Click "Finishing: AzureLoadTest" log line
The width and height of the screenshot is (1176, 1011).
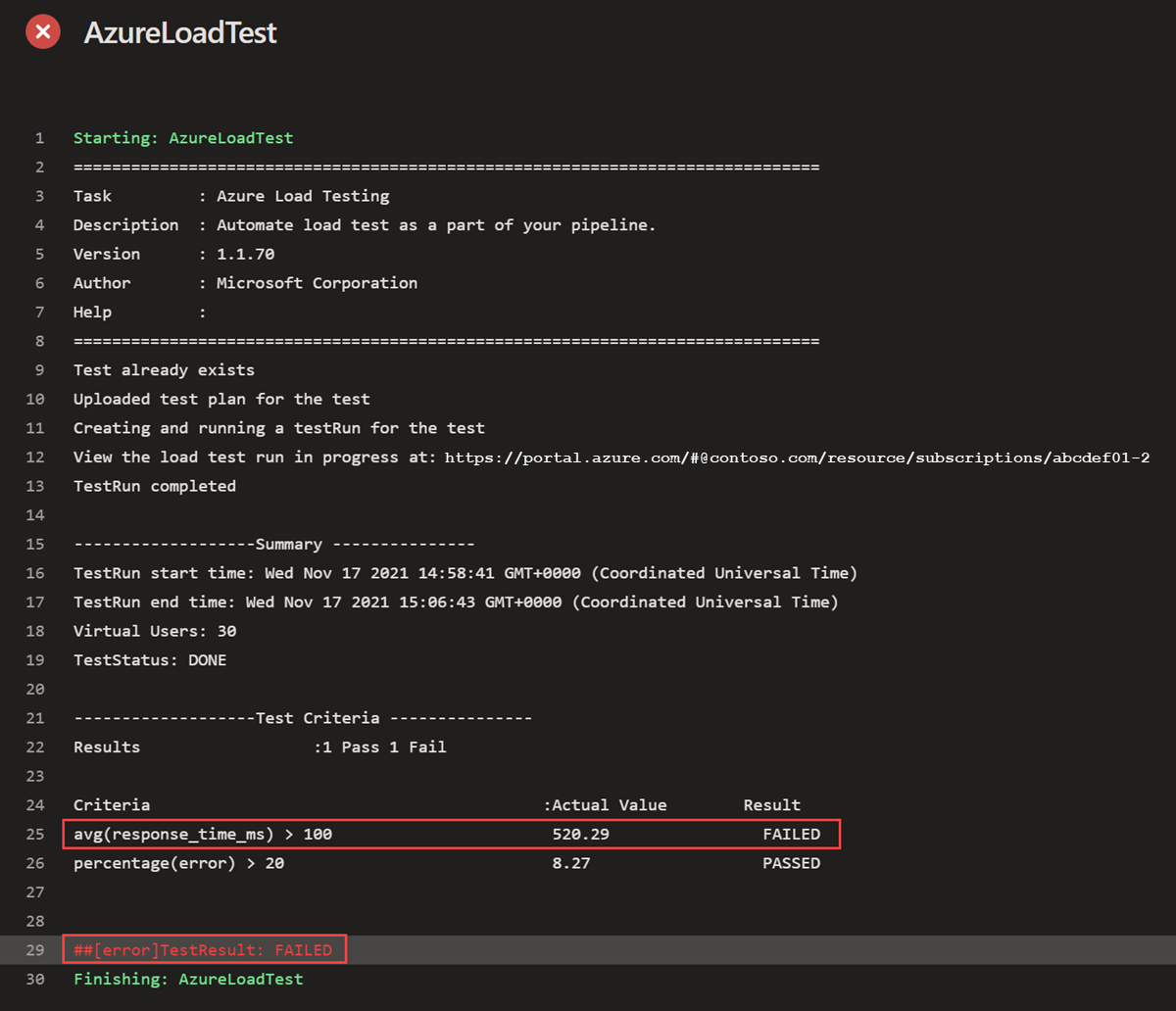click(188, 980)
